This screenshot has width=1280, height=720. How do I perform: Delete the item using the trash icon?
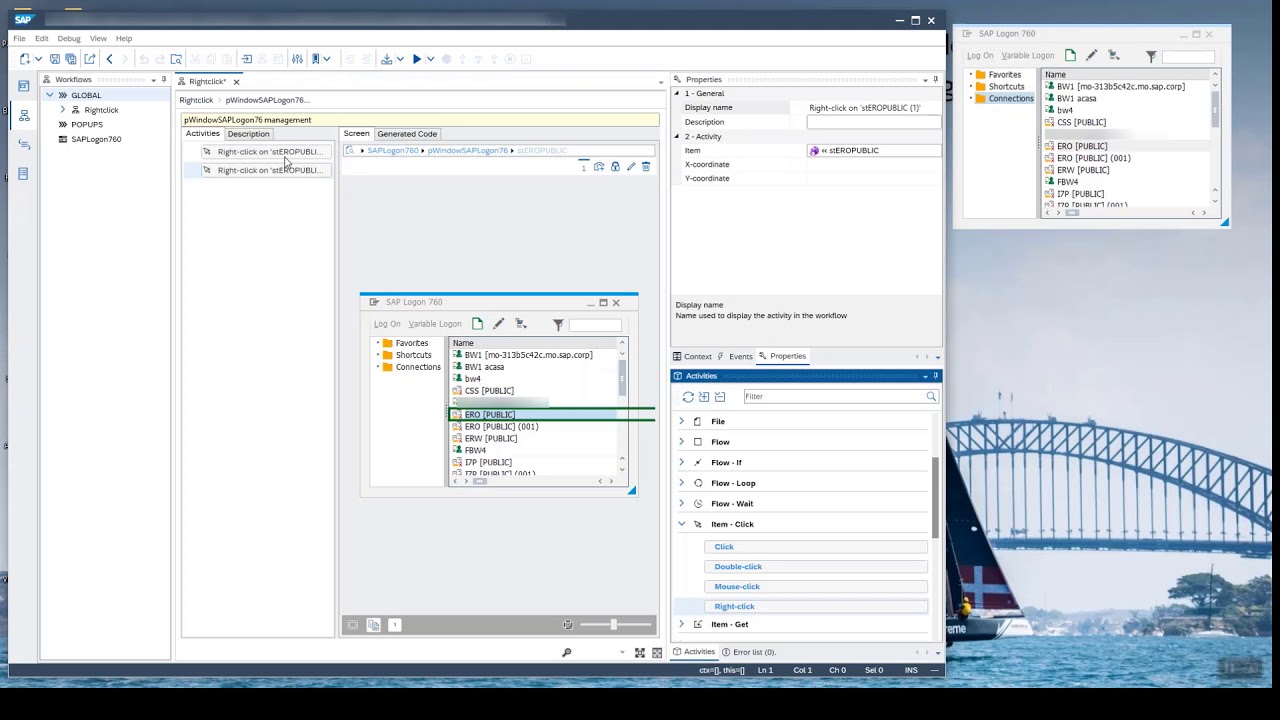(646, 167)
